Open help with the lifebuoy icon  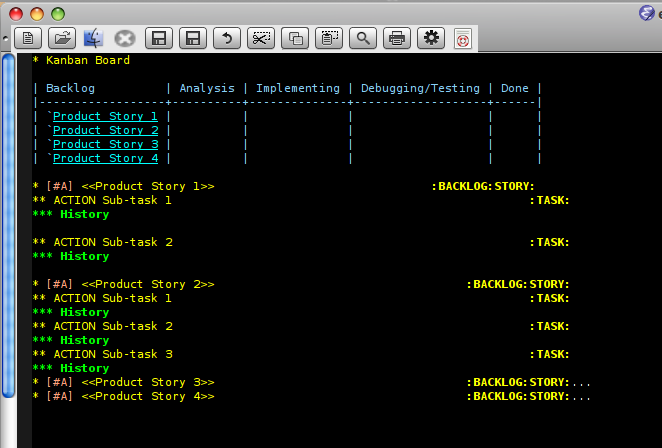point(463,39)
